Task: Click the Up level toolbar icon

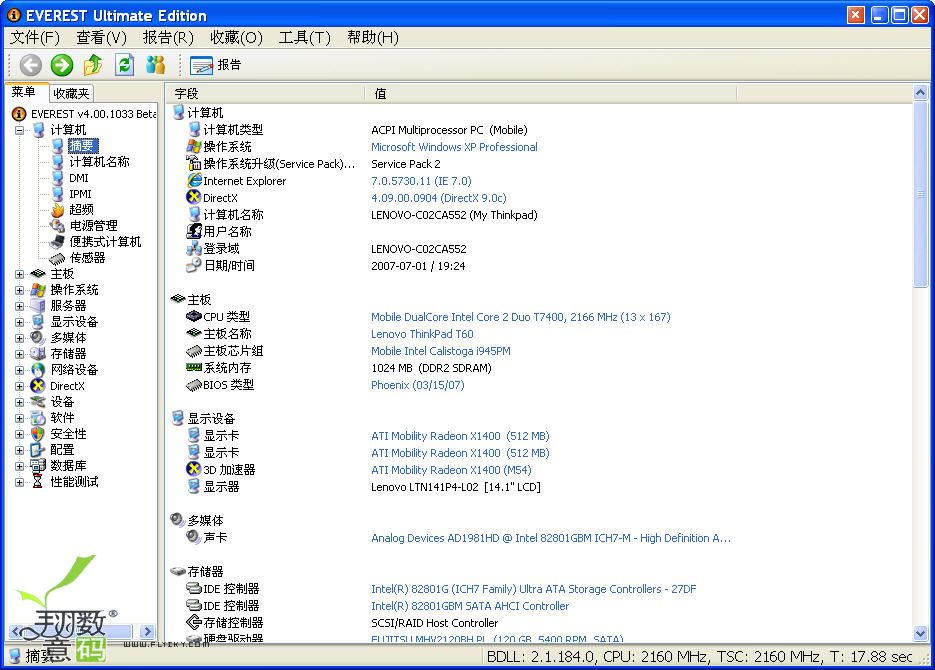Action: (x=93, y=64)
